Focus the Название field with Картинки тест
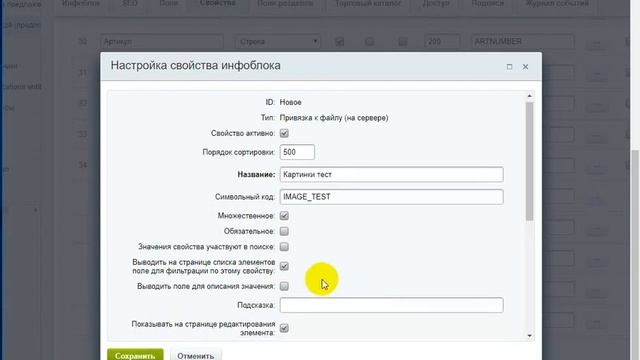This screenshot has height=360, width=640. point(391,175)
